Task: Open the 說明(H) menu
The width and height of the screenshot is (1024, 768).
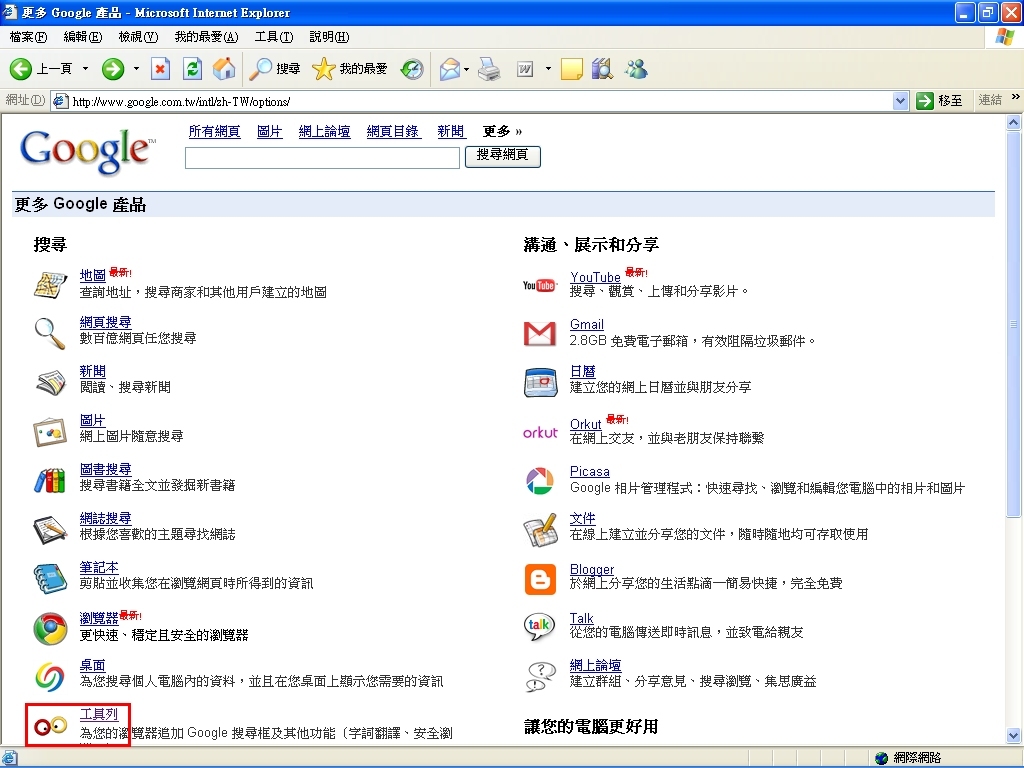Action: [329, 37]
